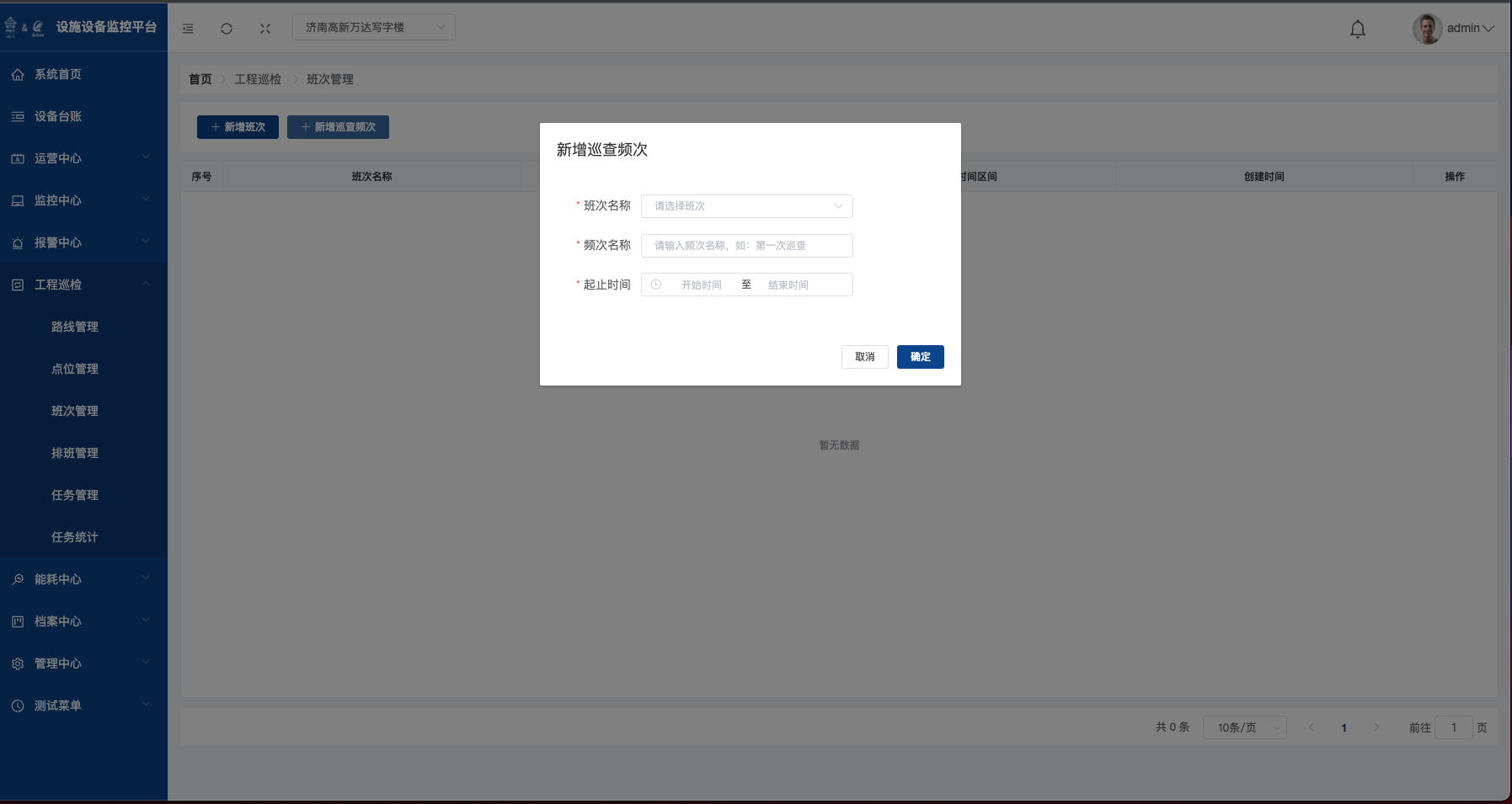Click the 设备台账 list icon
This screenshot has width=1512, height=804.
(18, 117)
